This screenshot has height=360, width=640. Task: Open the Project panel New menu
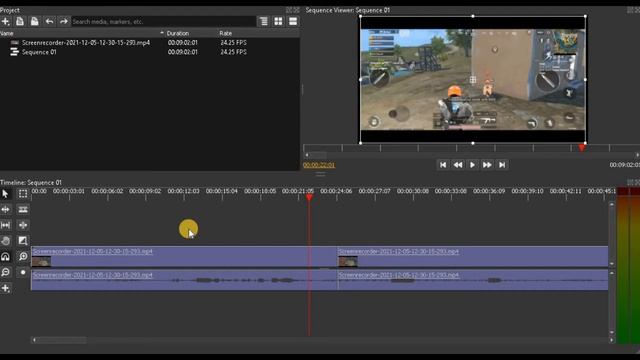click(5, 21)
